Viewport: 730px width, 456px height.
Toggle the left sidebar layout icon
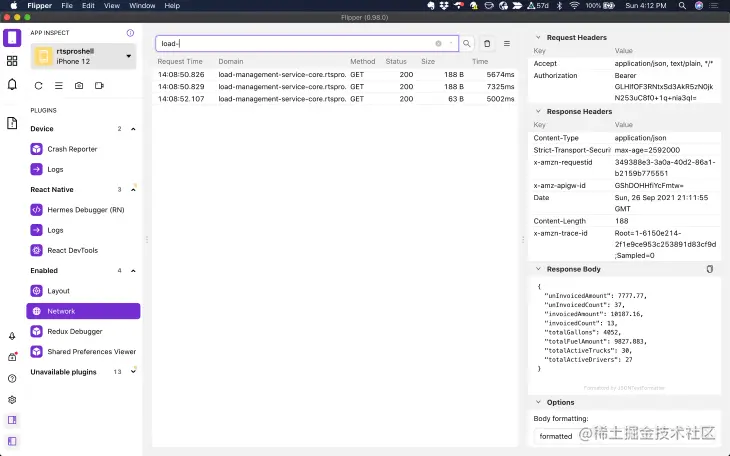(x=12, y=441)
